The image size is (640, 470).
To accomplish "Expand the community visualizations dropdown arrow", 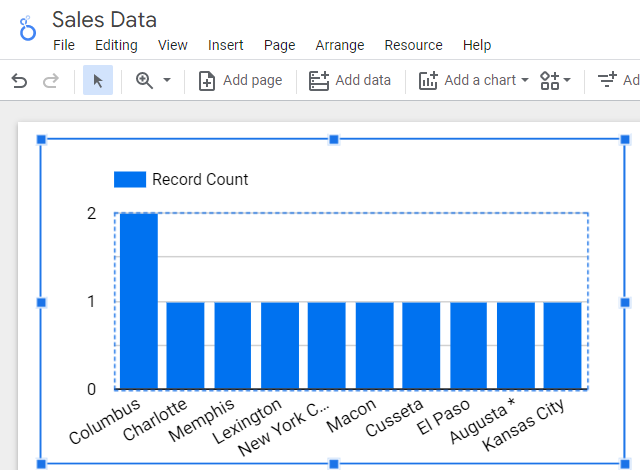I will [x=567, y=80].
